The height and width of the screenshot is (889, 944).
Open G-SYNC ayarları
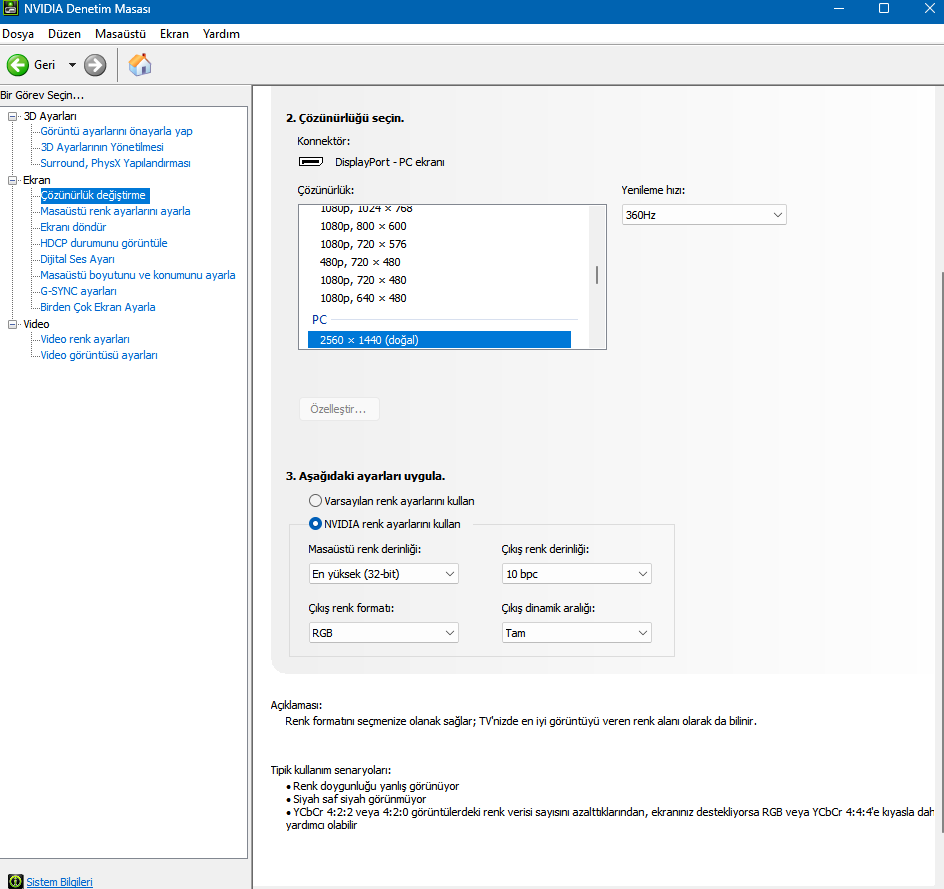click(78, 291)
